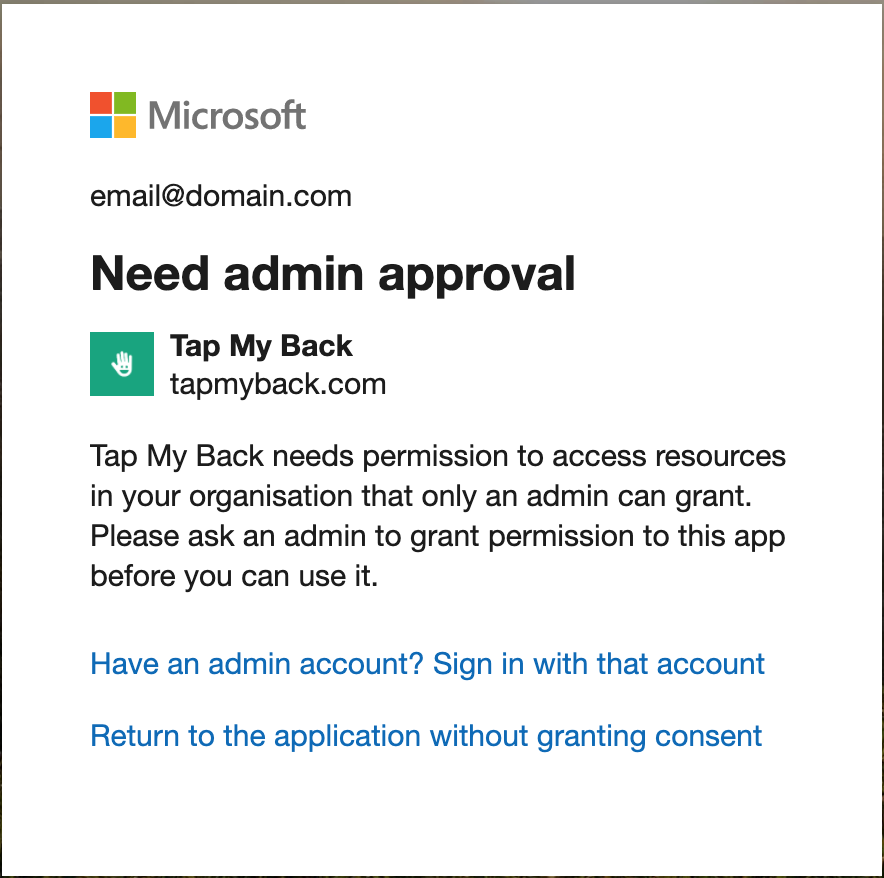
Task: Click the tapmyback.com domain text
Action: pos(278,385)
